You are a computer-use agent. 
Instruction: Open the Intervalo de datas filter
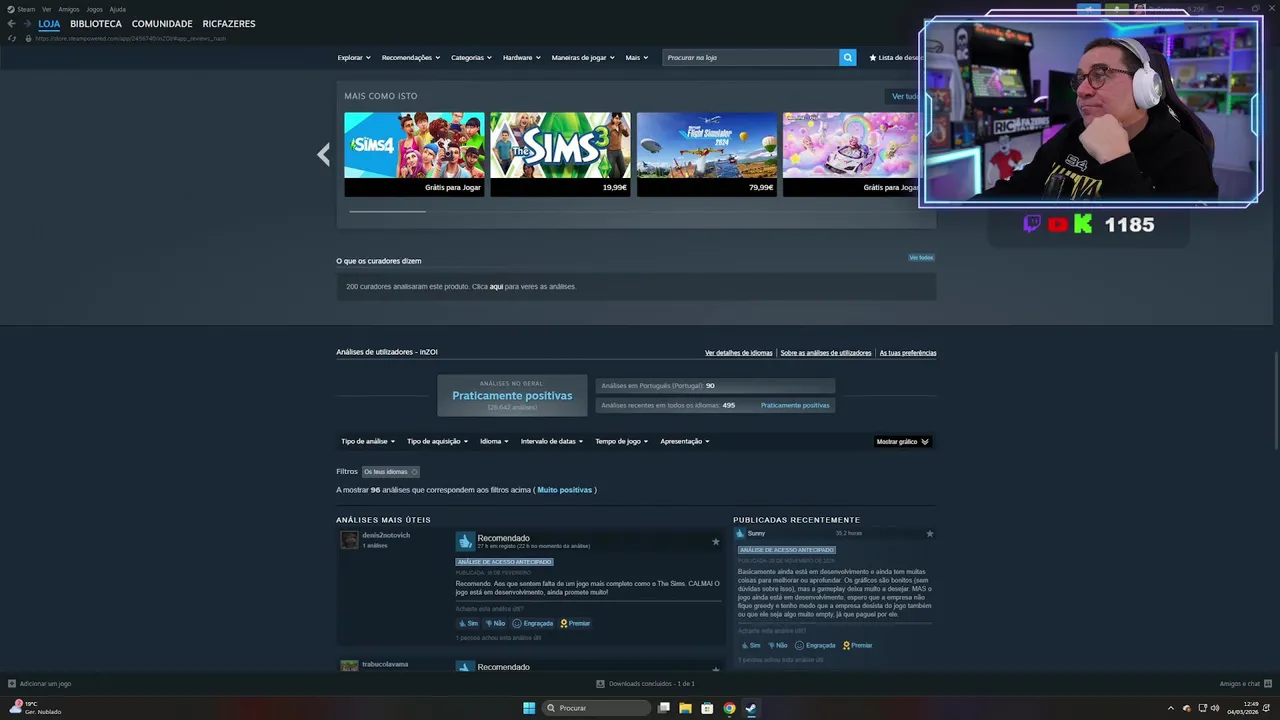click(x=552, y=441)
